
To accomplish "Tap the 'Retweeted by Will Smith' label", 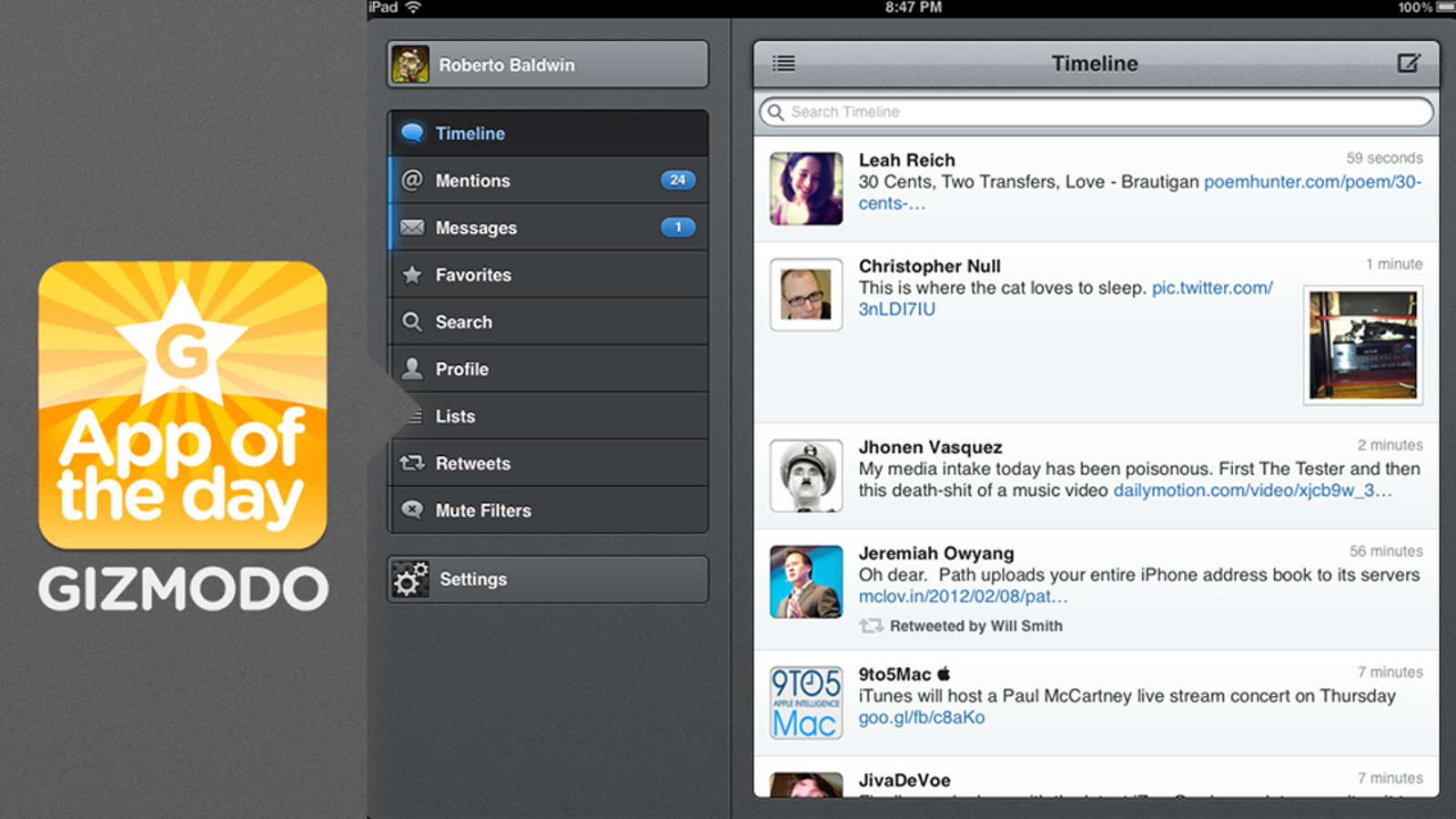I will point(976,626).
